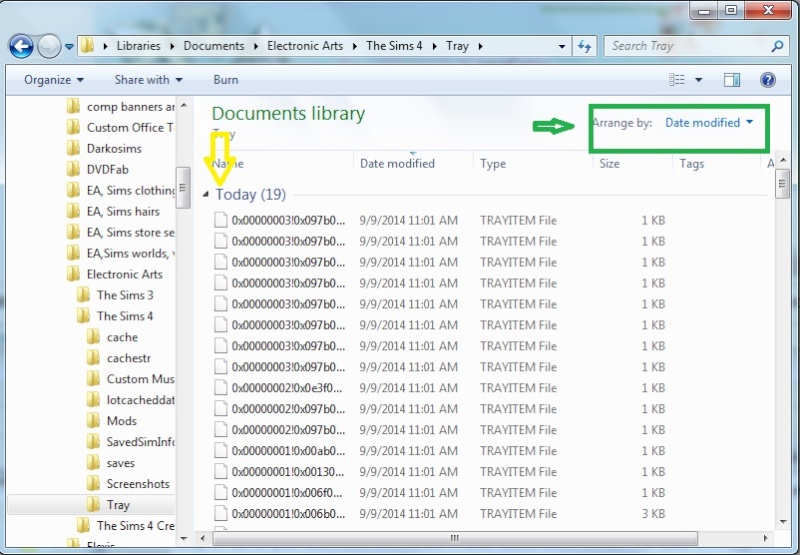Select Electronic Arts folder icon in tree

[x=73, y=274]
